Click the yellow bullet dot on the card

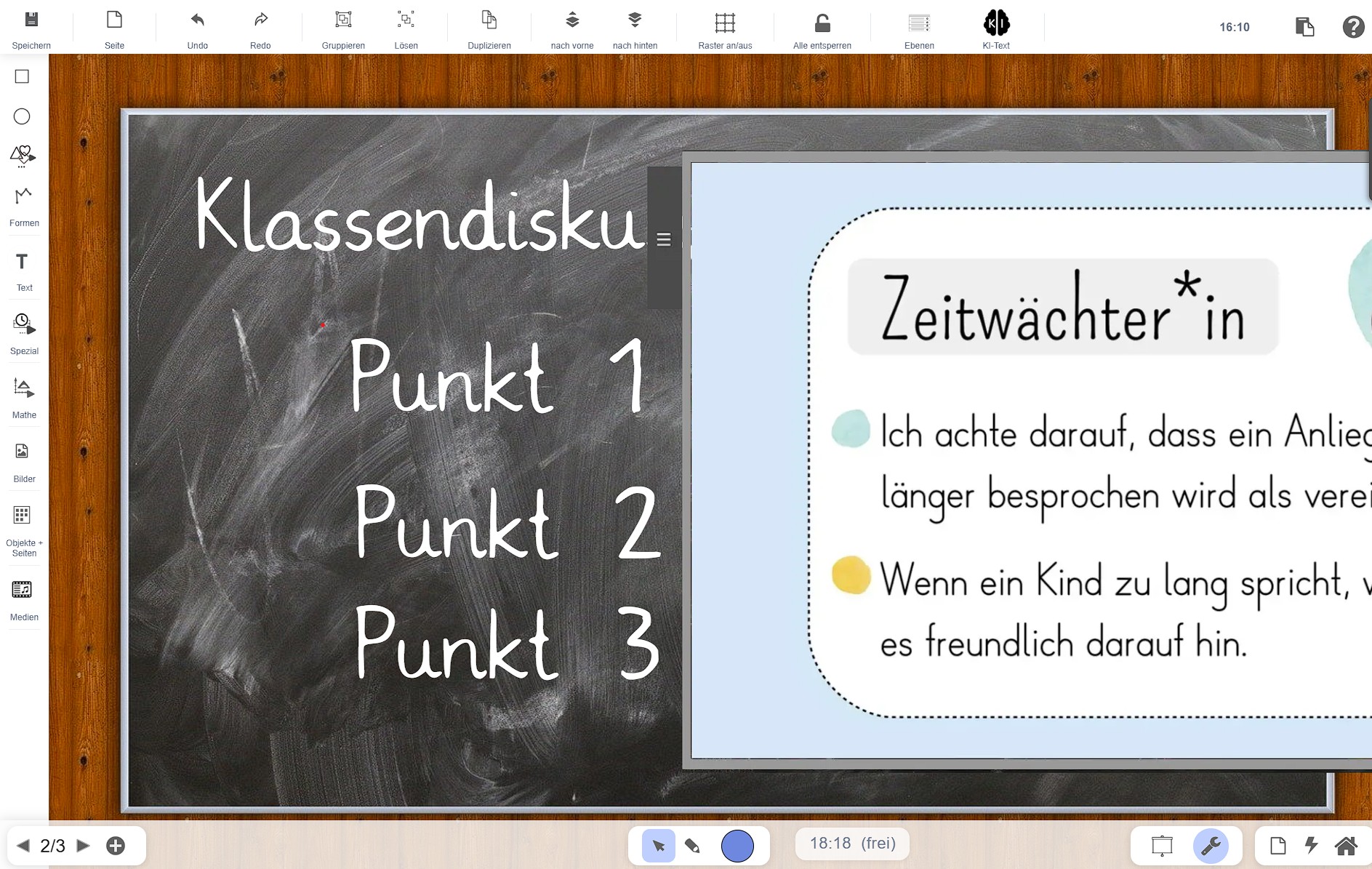[851, 576]
